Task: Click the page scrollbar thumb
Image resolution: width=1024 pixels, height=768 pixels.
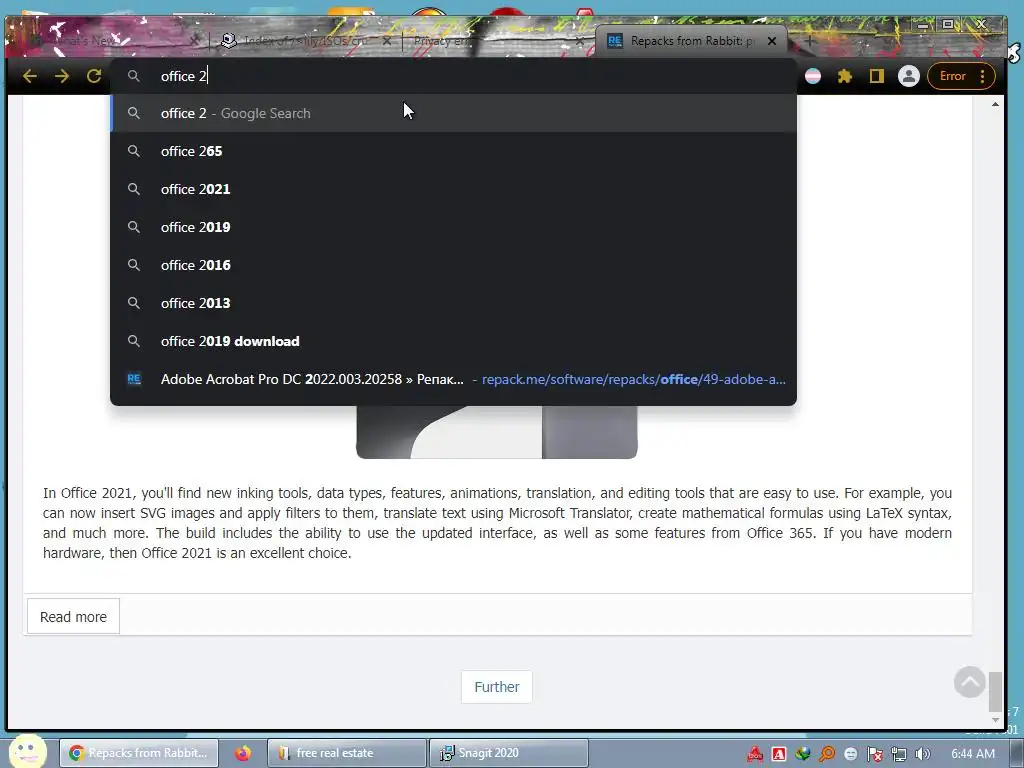Action: coord(995,691)
